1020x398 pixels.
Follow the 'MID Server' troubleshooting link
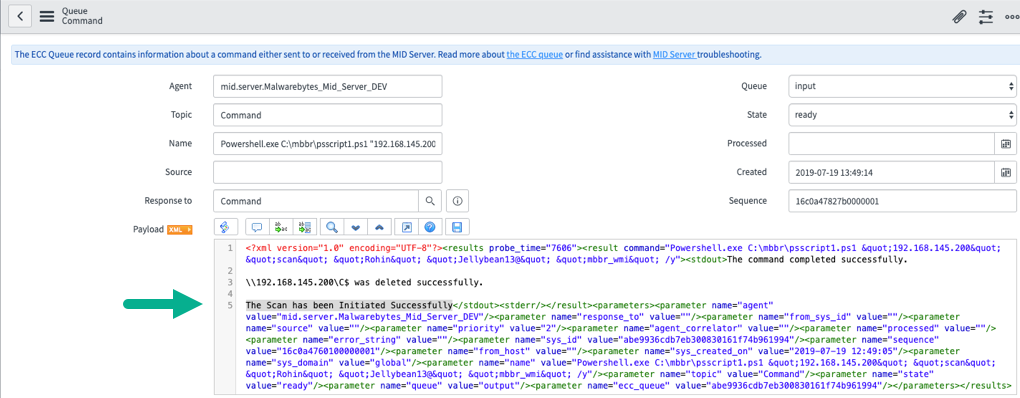coord(675,55)
